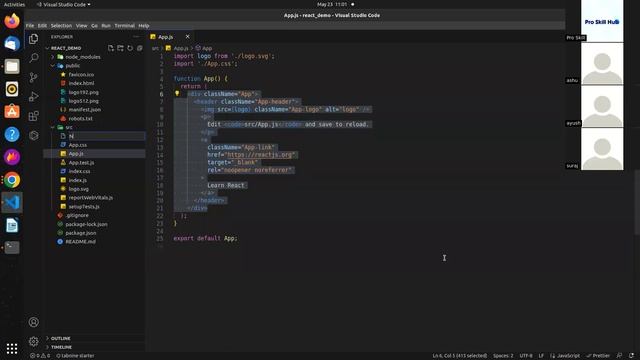The width and height of the screenshot is (640, 360).
Task: Expand the TIMELINE section
Action: [x=61, y=347]
